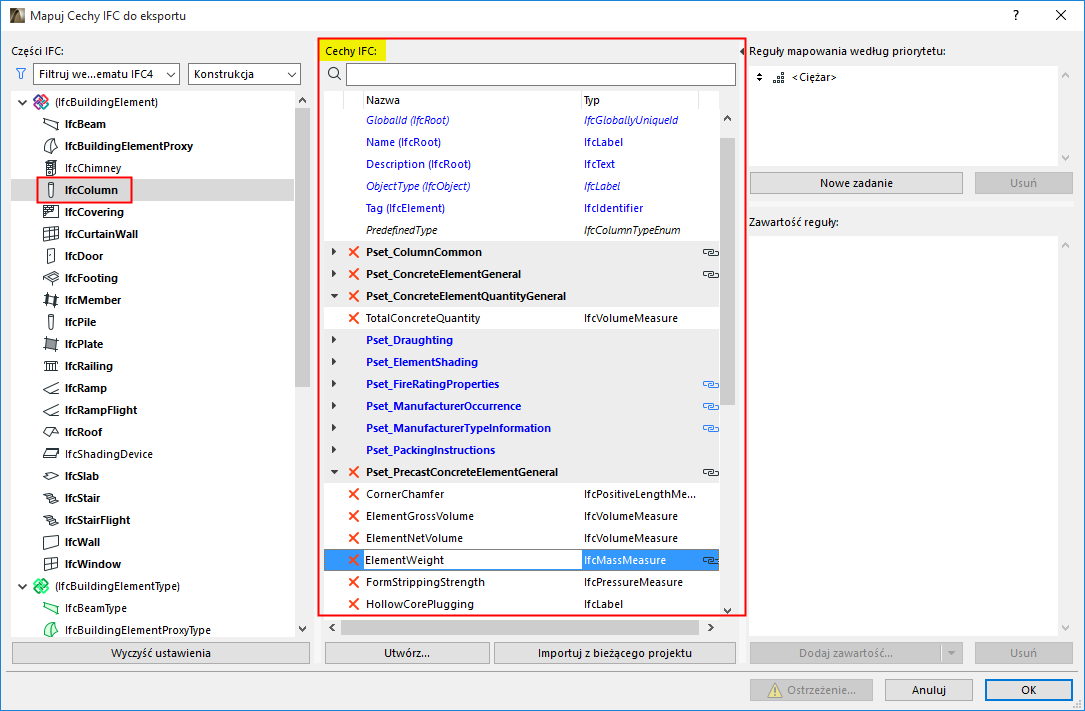Click the IfcCovering icon
The width and height of the screenshot is (1085, 711).
[x=51, y=212]
